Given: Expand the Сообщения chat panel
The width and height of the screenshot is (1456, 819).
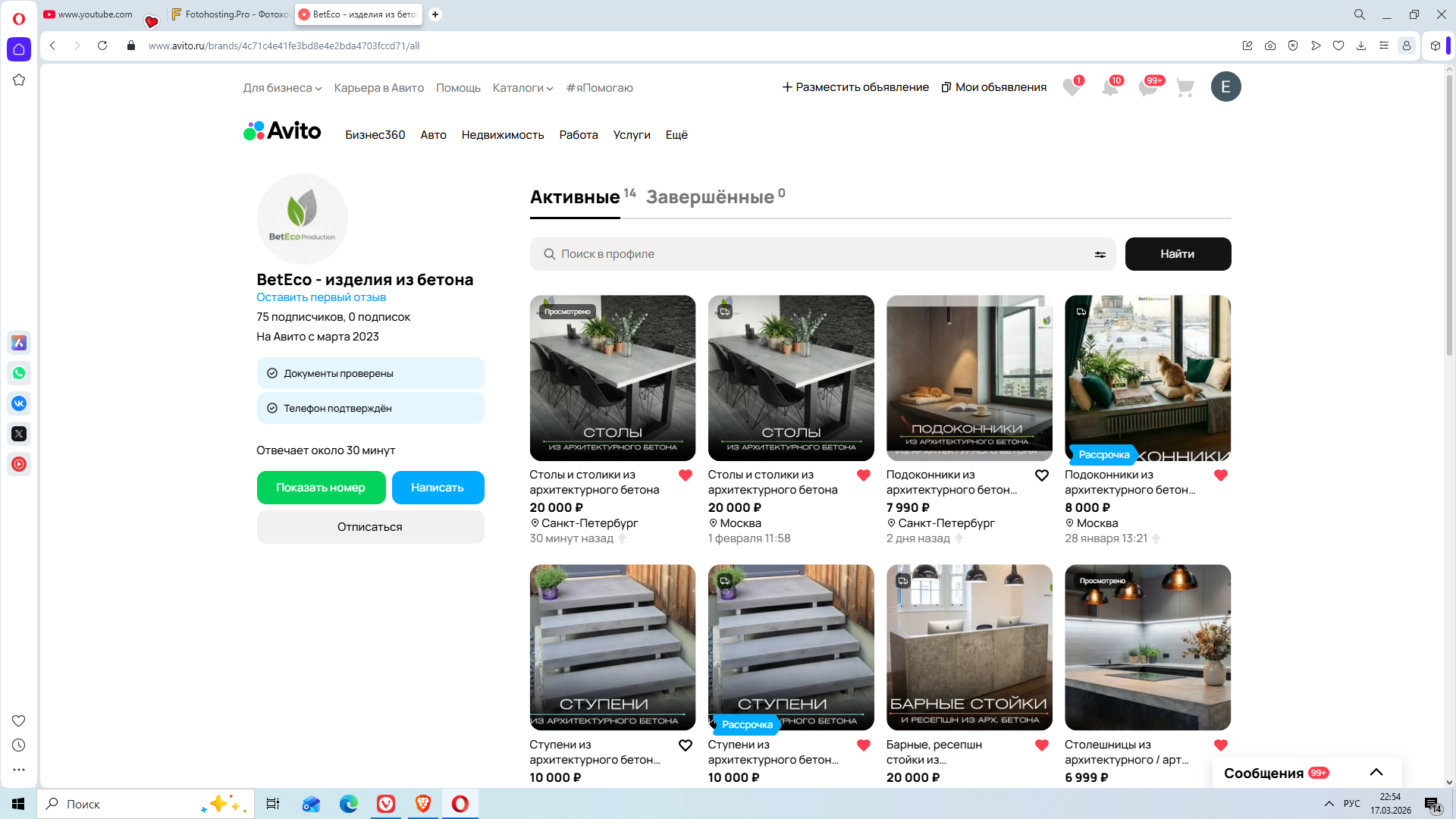Looking at the screenshot, I should click(1376, 773).
